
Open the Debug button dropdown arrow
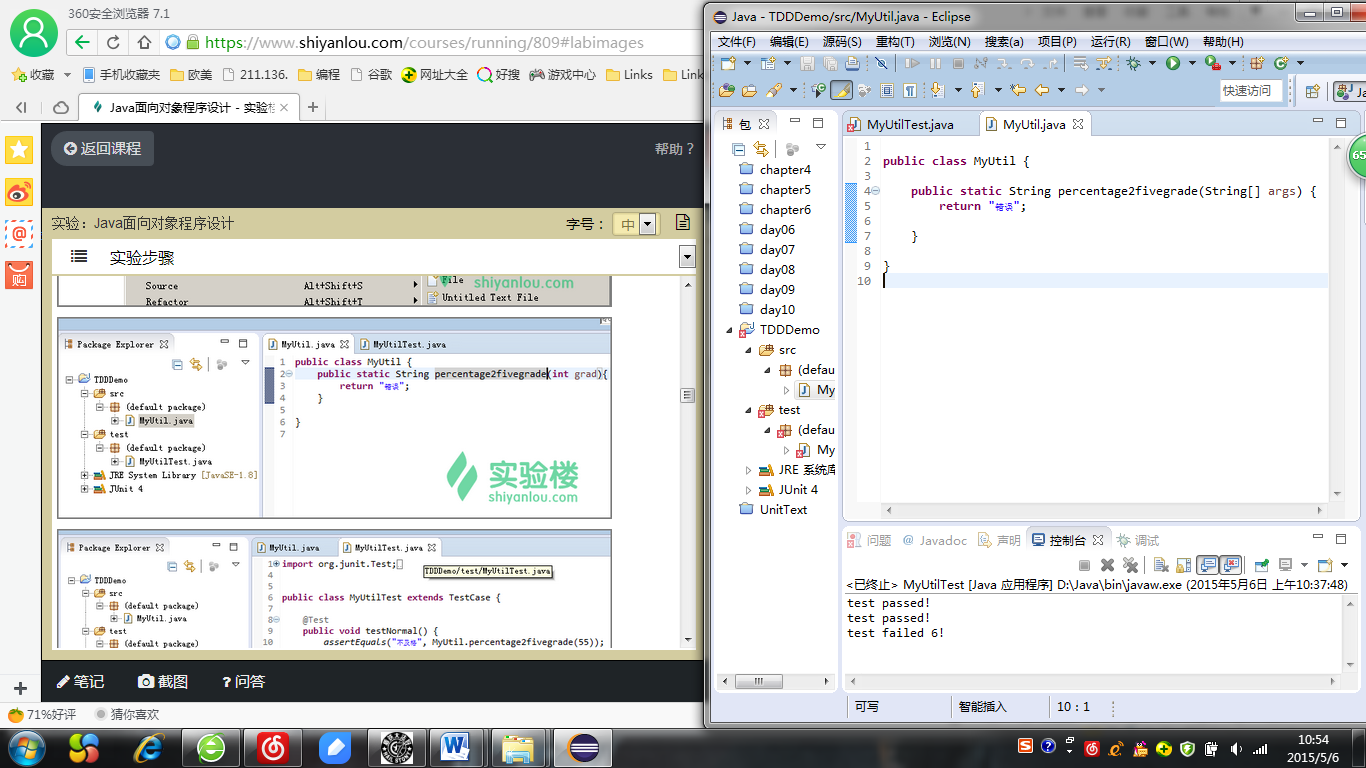pyautogui.click(x=1152, y=63)
